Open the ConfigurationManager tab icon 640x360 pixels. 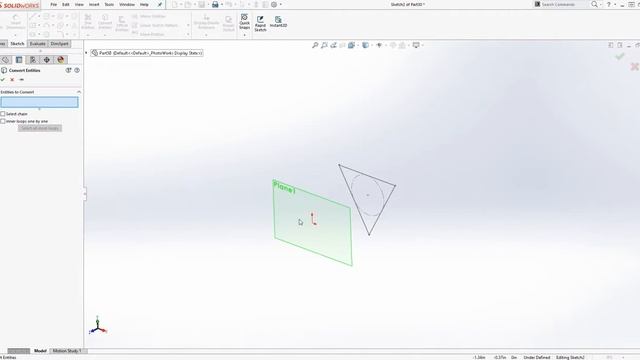point(33,60)
